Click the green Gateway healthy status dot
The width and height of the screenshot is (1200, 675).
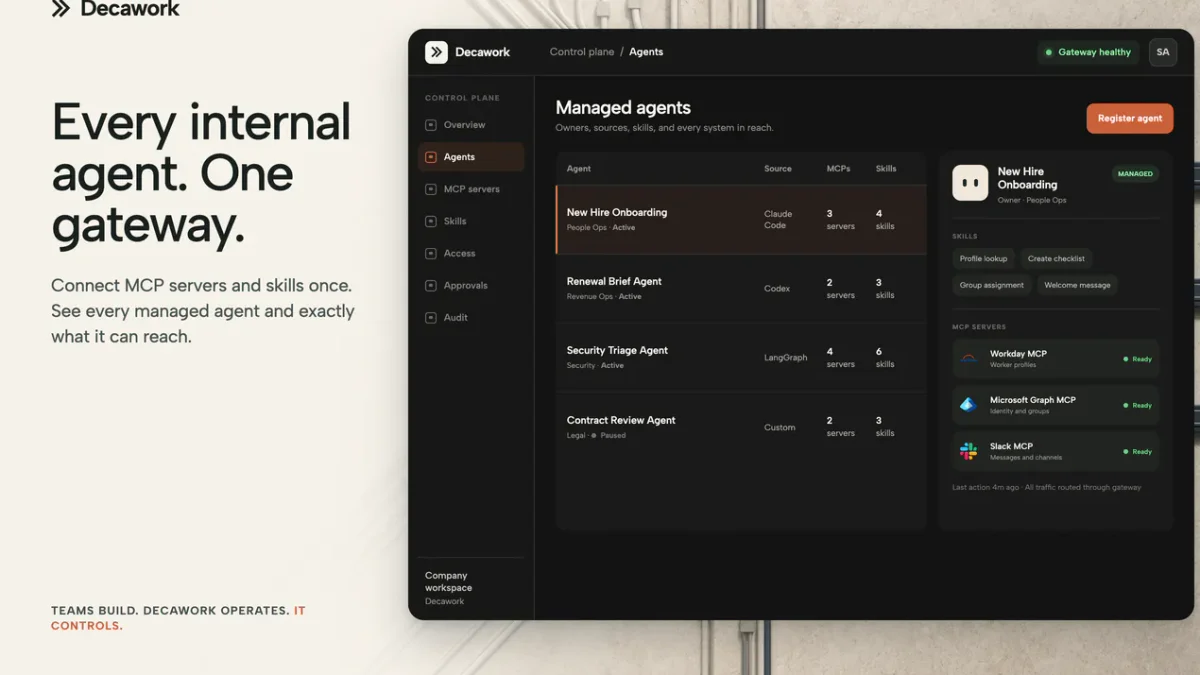point(1049,52)
